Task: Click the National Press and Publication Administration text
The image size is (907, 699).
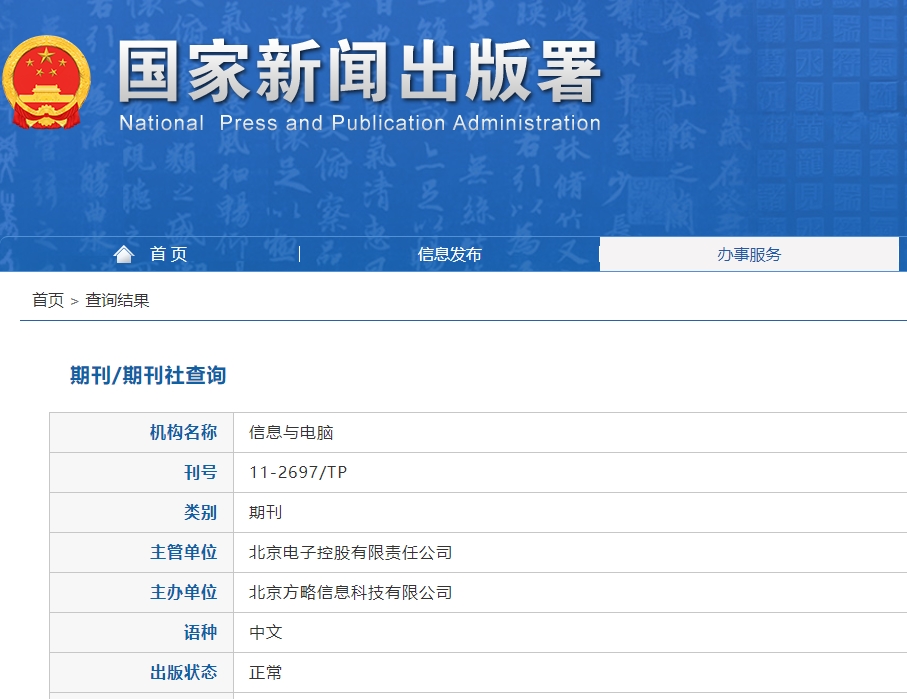Action: (360, 123)
